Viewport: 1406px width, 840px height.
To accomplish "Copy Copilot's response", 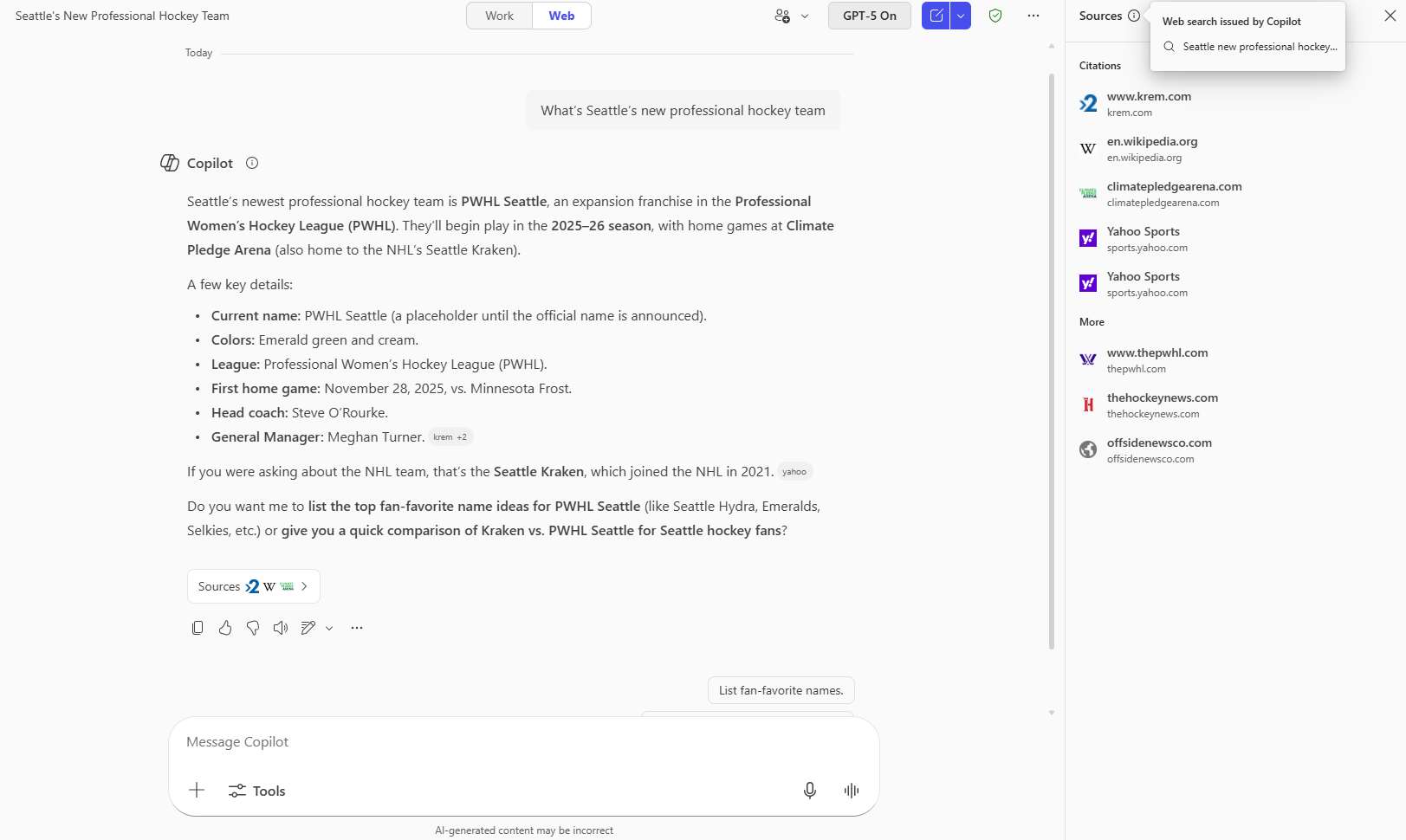I will (x=198, y=627).
